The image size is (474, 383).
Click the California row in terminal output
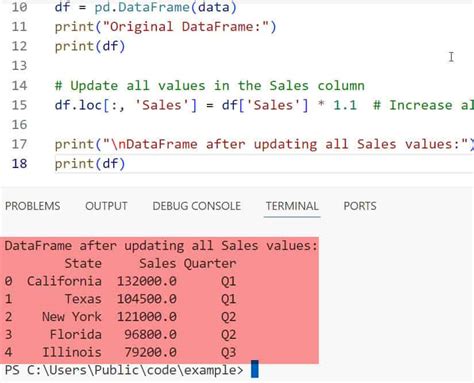pyautogui.click(x=120, y=281)
